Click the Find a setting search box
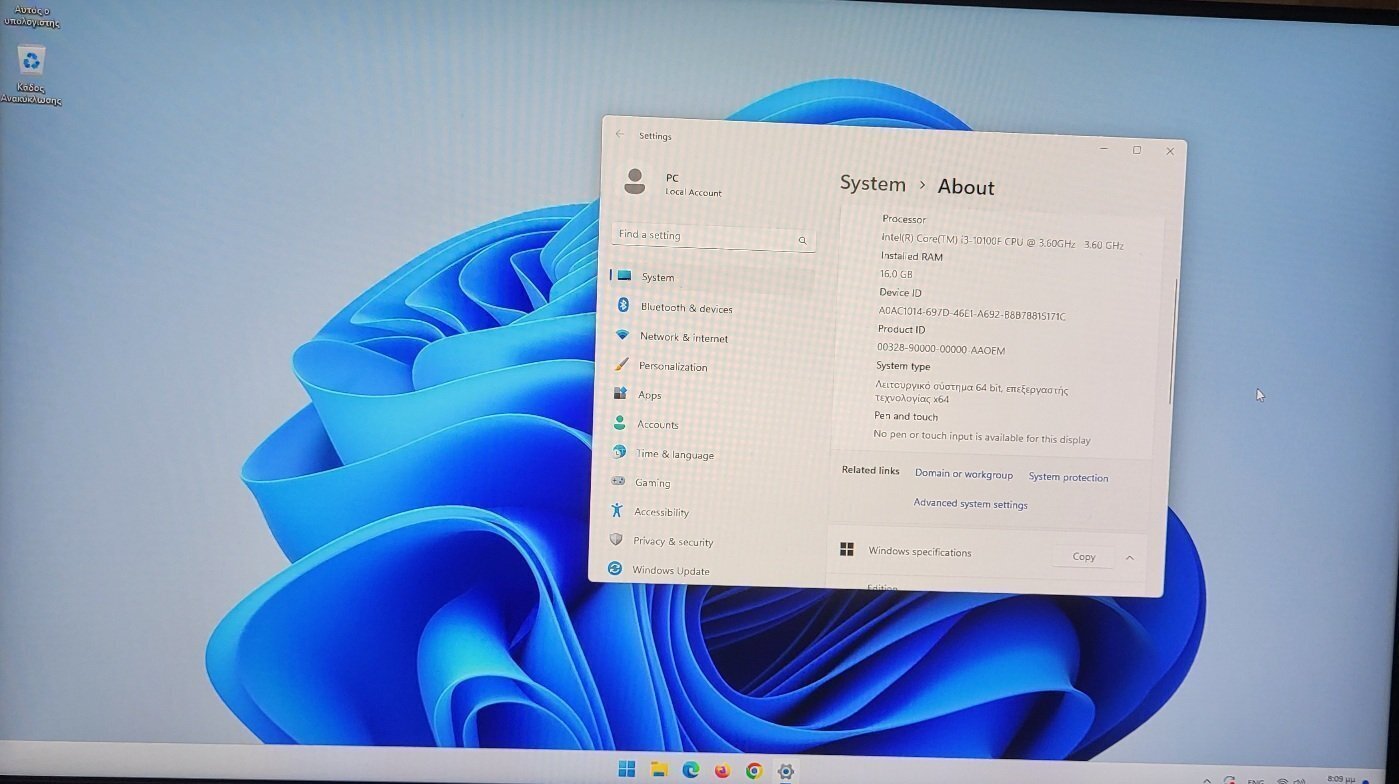 (x=700, y=236)
